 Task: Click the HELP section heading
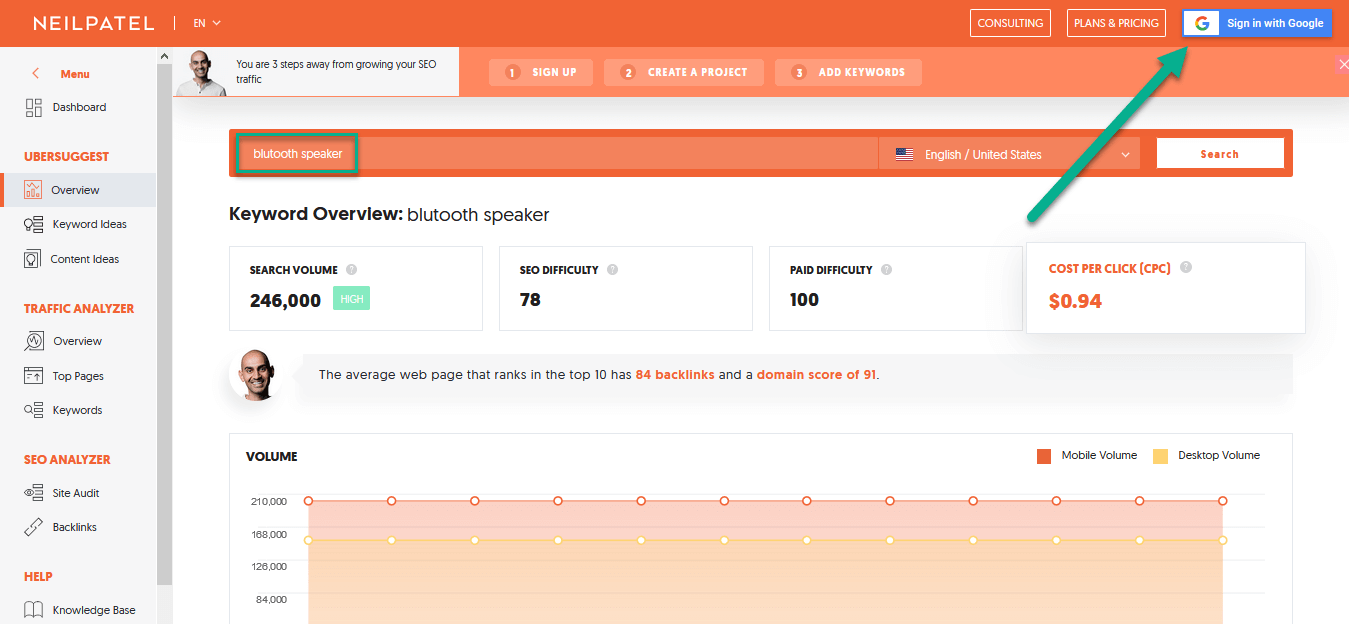coord(38,577)
